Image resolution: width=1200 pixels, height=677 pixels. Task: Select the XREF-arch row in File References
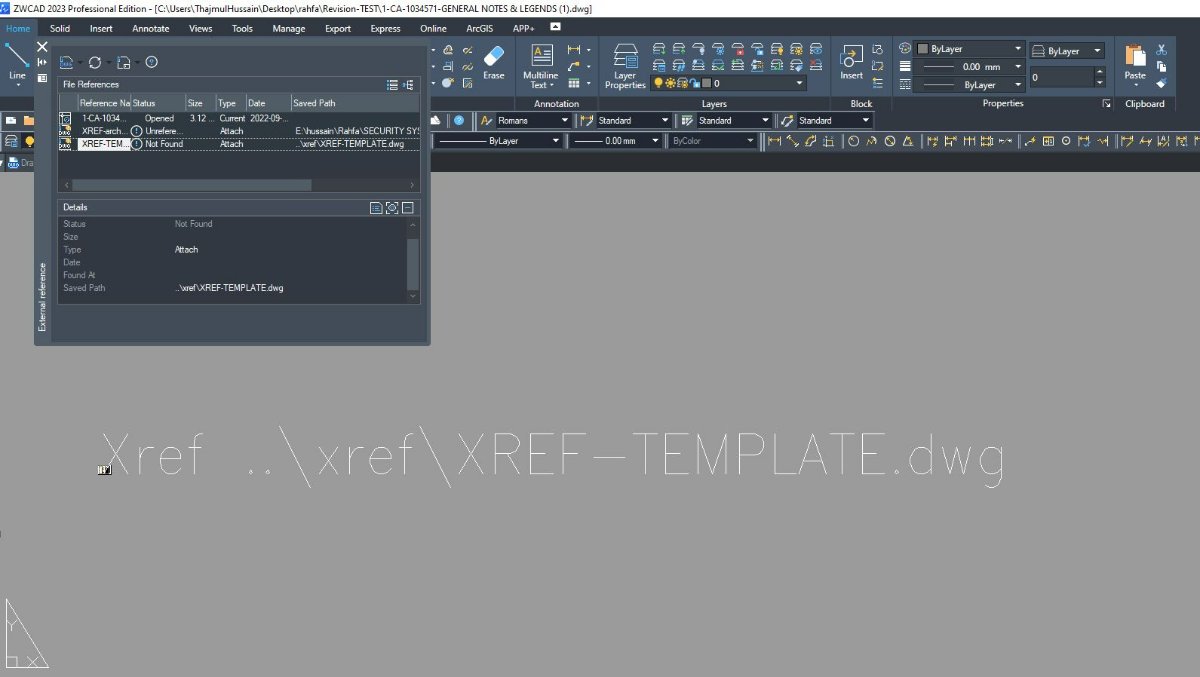[239, 131]
